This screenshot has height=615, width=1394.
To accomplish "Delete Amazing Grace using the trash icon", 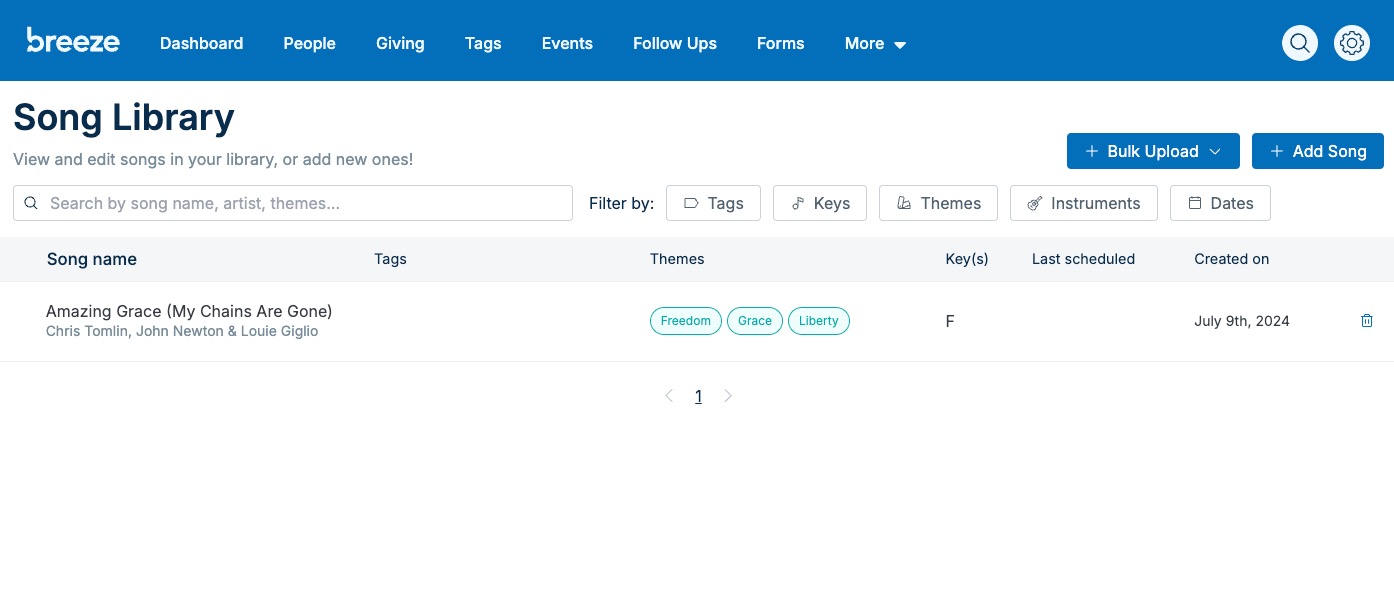I will pyautogui.click(x=1367, y=320).
